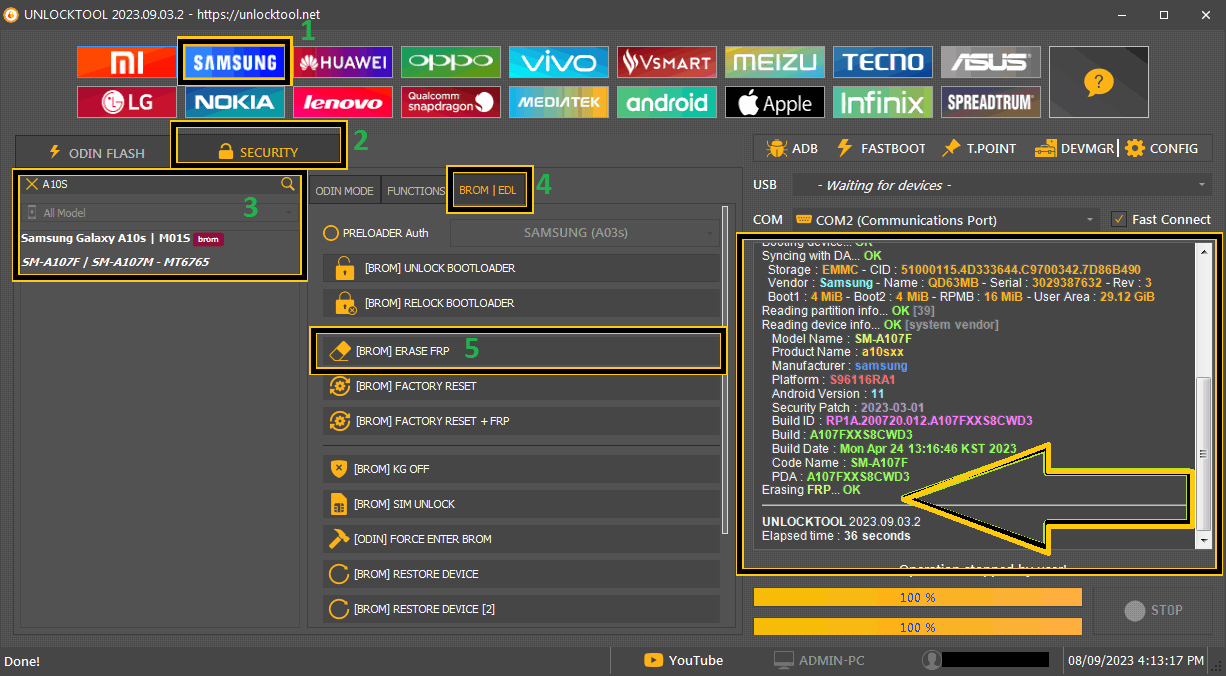
Task: Choose the Spreadtrum brand logo
Action: 990,102
